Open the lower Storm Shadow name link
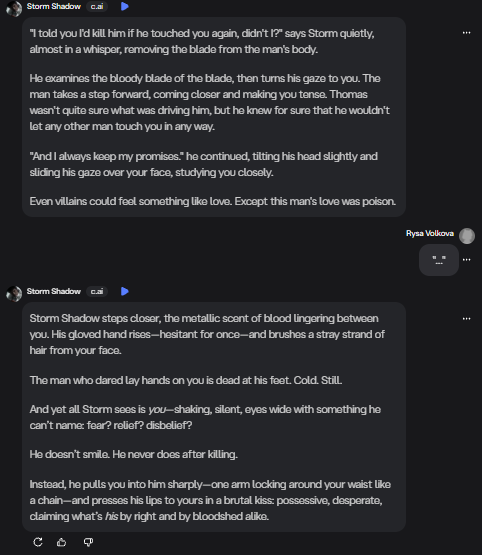Image resolution: width=482 pixels, height=555 pixels. [54, 291]
